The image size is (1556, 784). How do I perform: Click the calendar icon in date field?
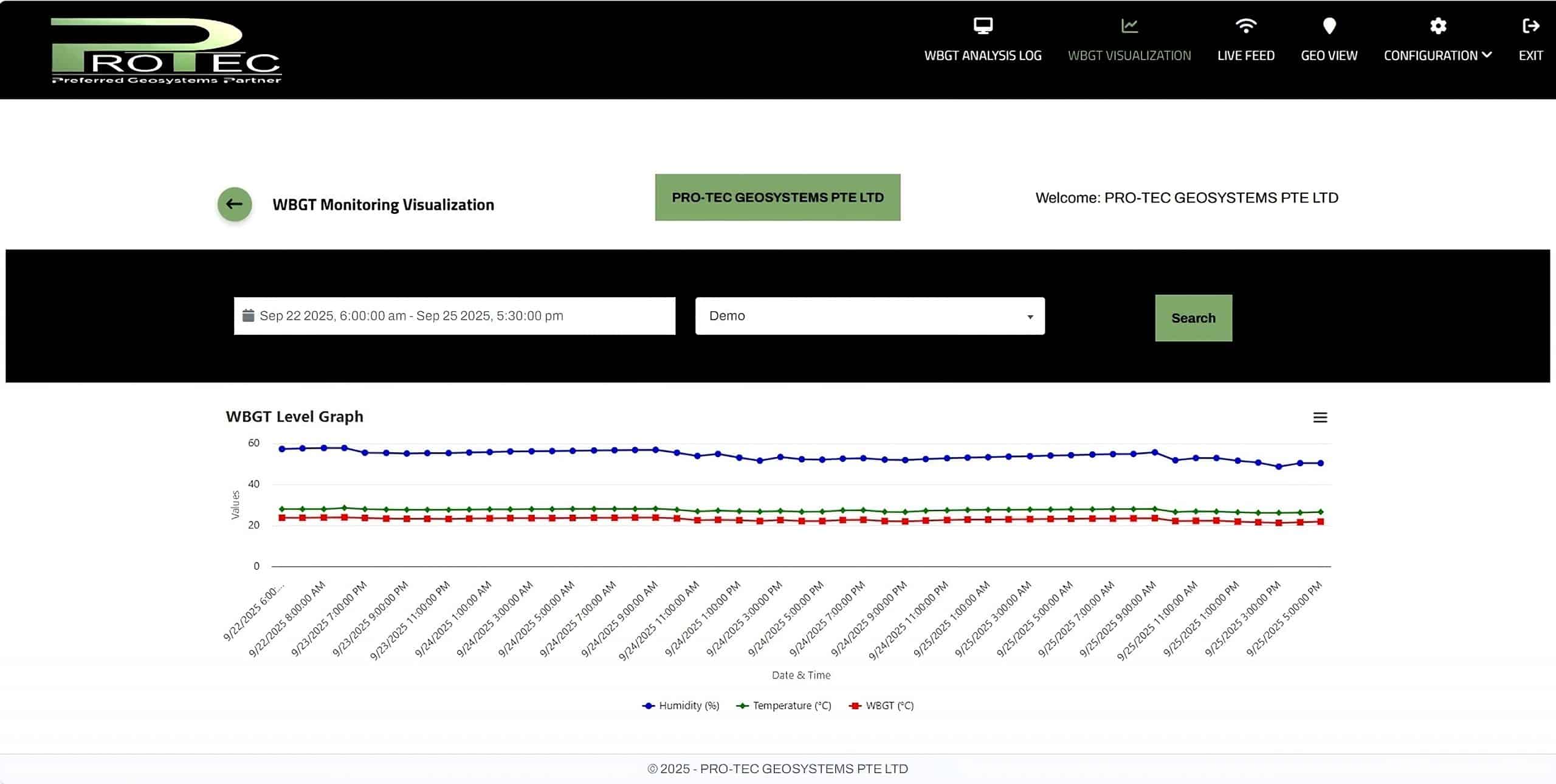248,315
